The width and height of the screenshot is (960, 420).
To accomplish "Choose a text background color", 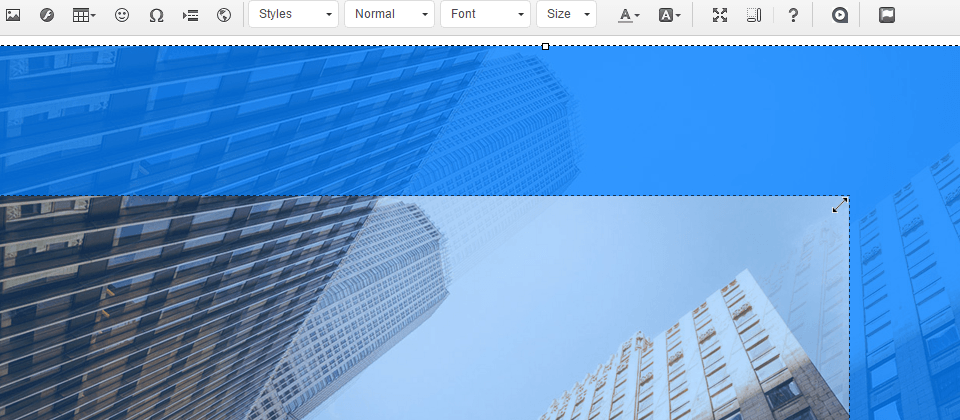I will pyautogui.click(x=670, y=15).
